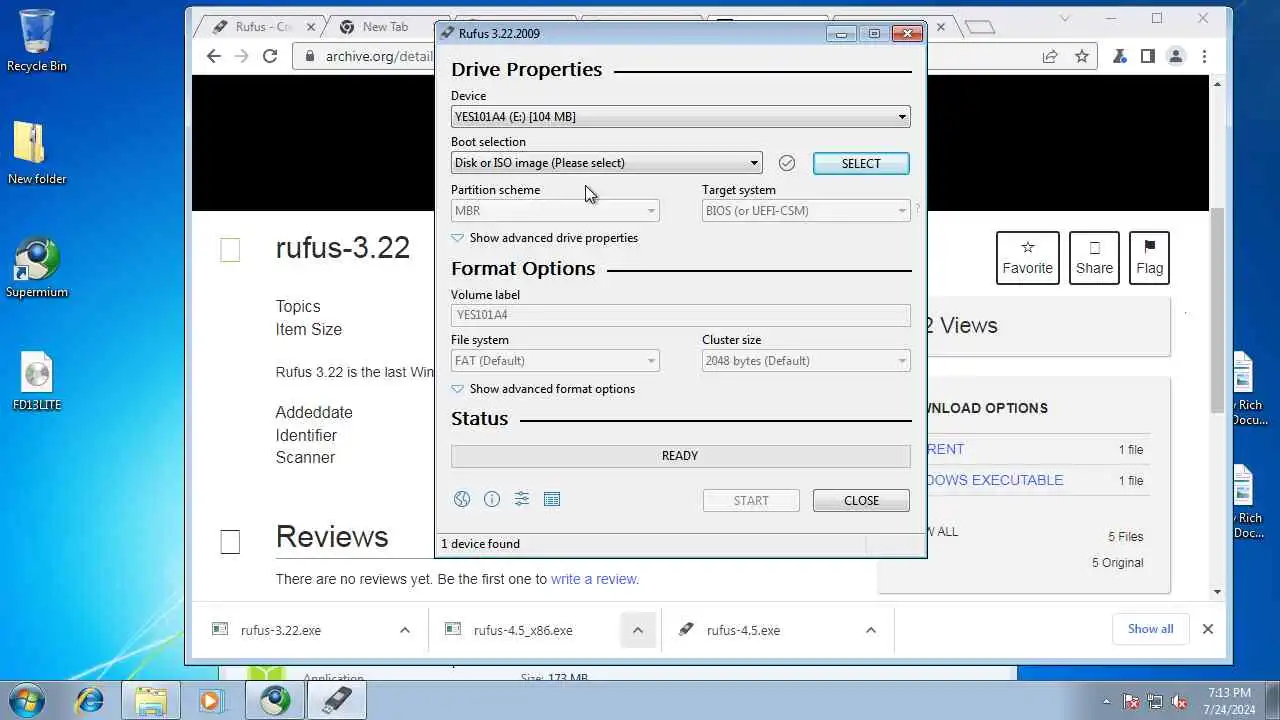Click the Target system help question mark

pyautogui.click(x=917, y=208)
